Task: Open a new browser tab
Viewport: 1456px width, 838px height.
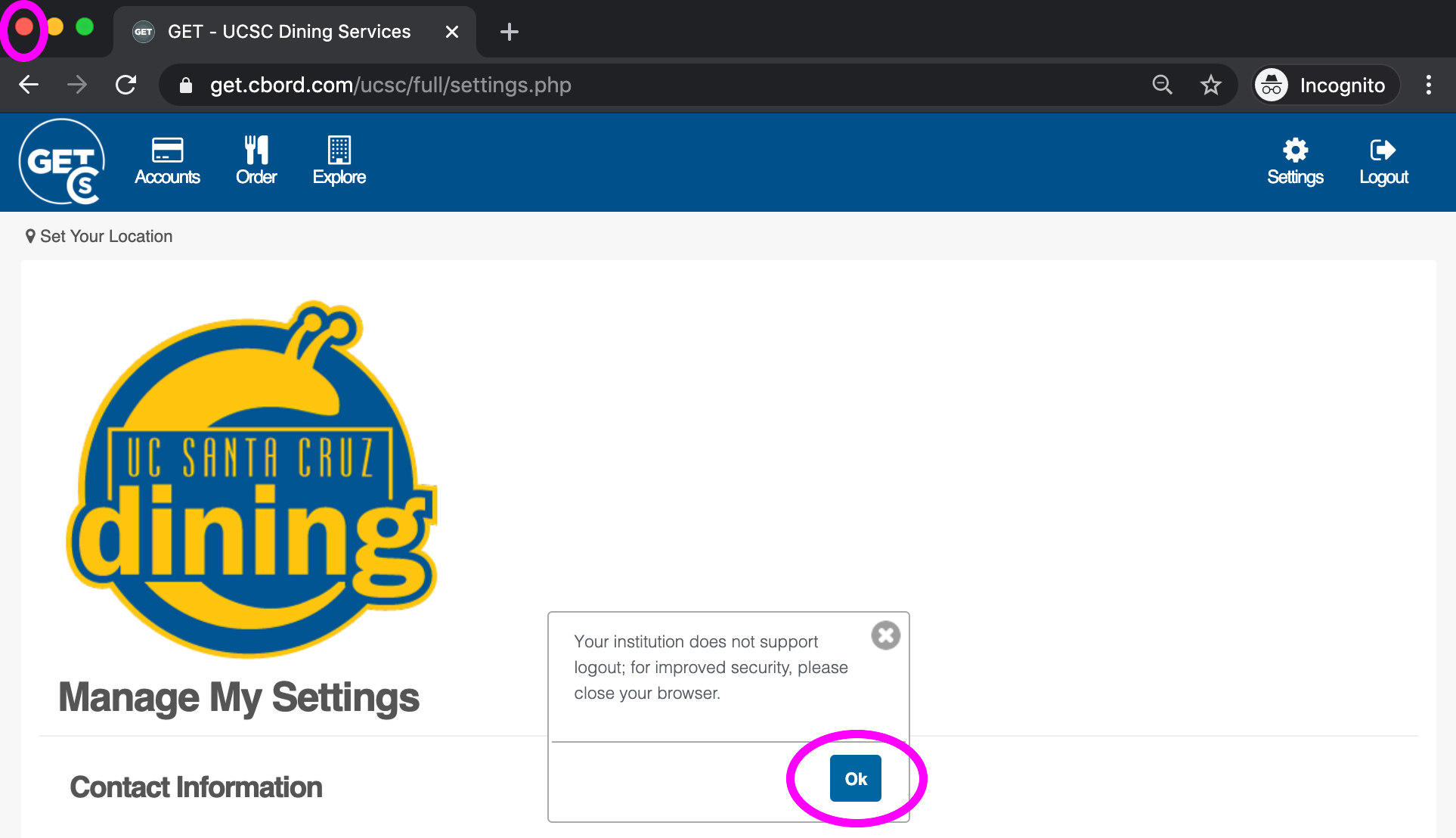Action: tap(510, 32)
